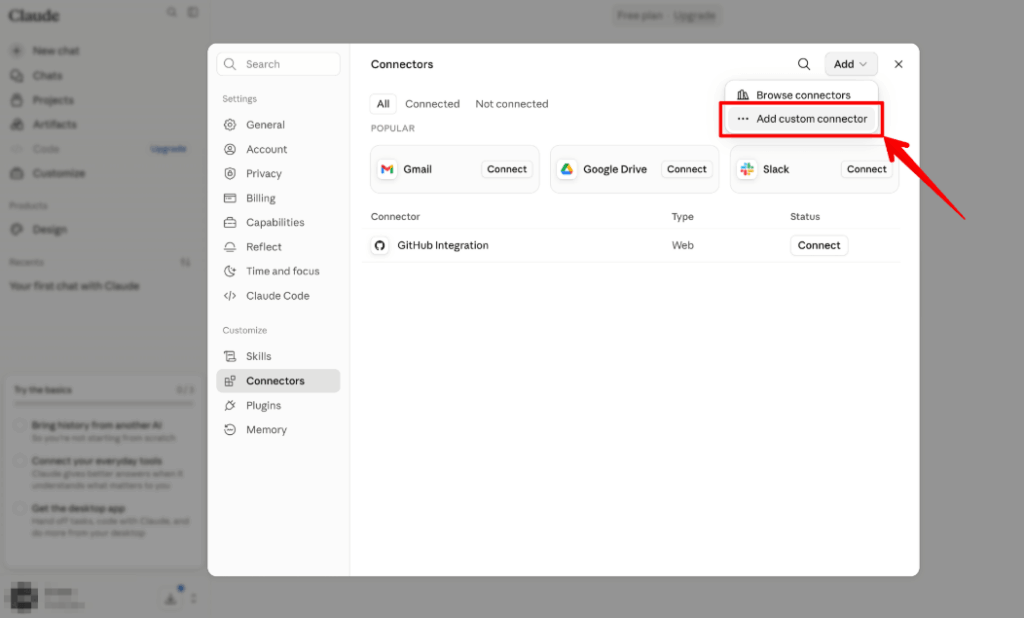Open Capabilities settings
The height and width of the screenshot is (618, 1024).
pyautogui.click(x=278, y=223)
